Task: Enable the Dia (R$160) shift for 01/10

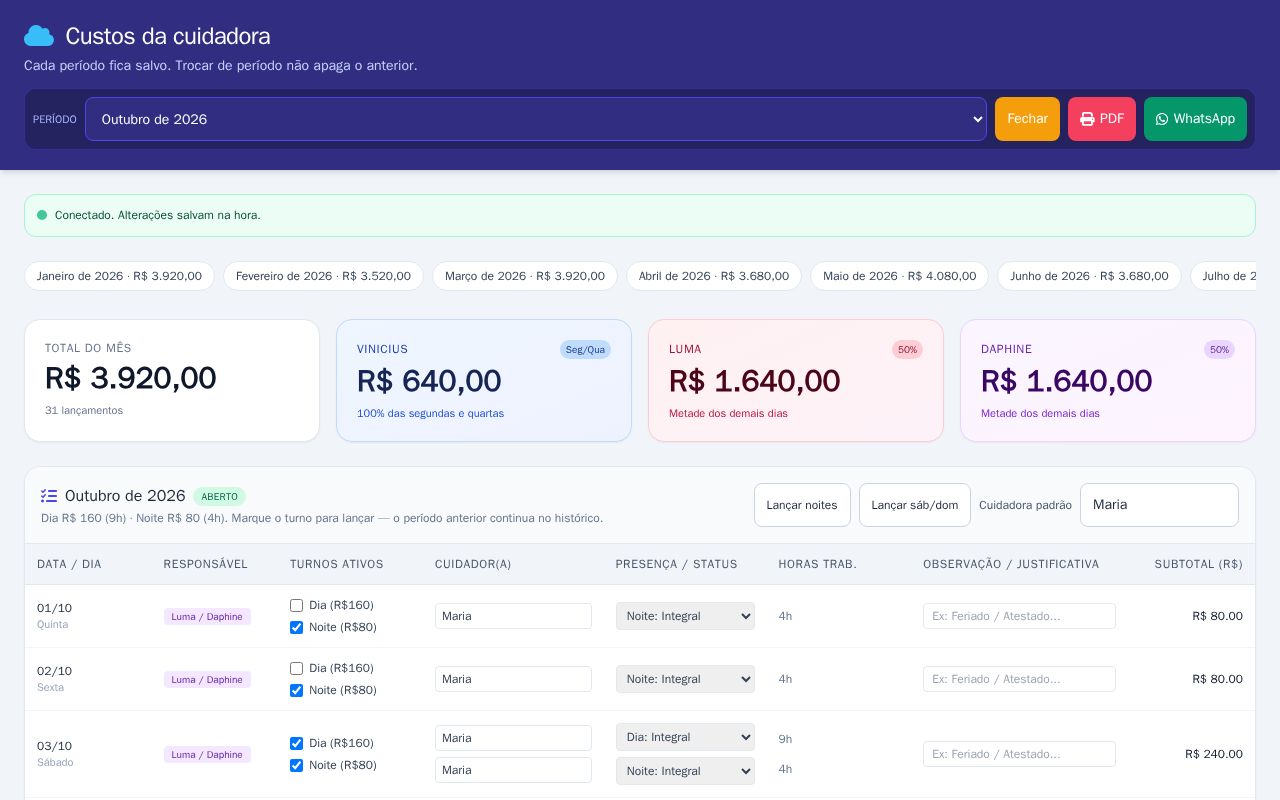Action: pyautogui.click(x=296, y=605)
